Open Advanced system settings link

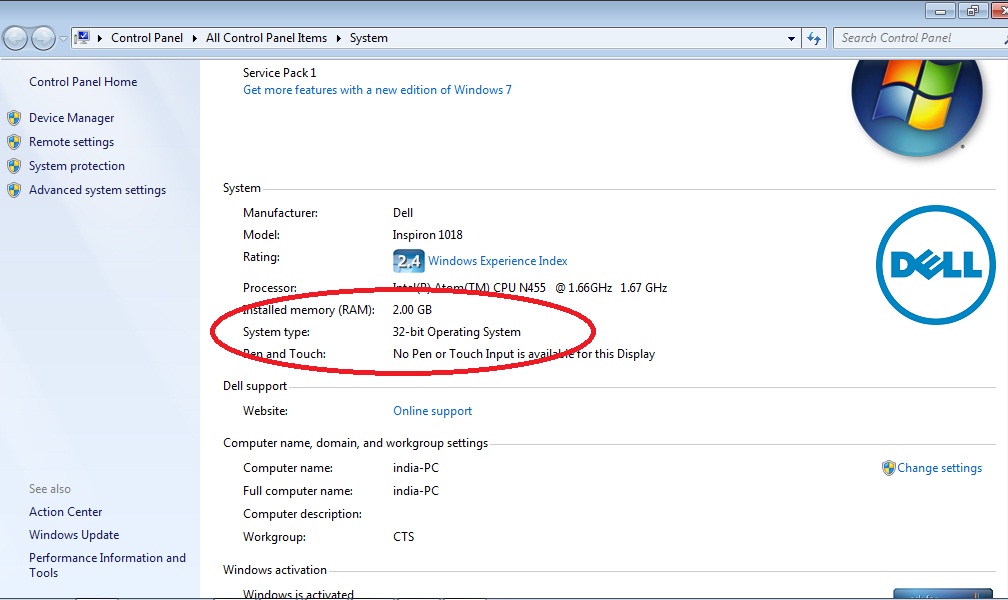[97, 190]
